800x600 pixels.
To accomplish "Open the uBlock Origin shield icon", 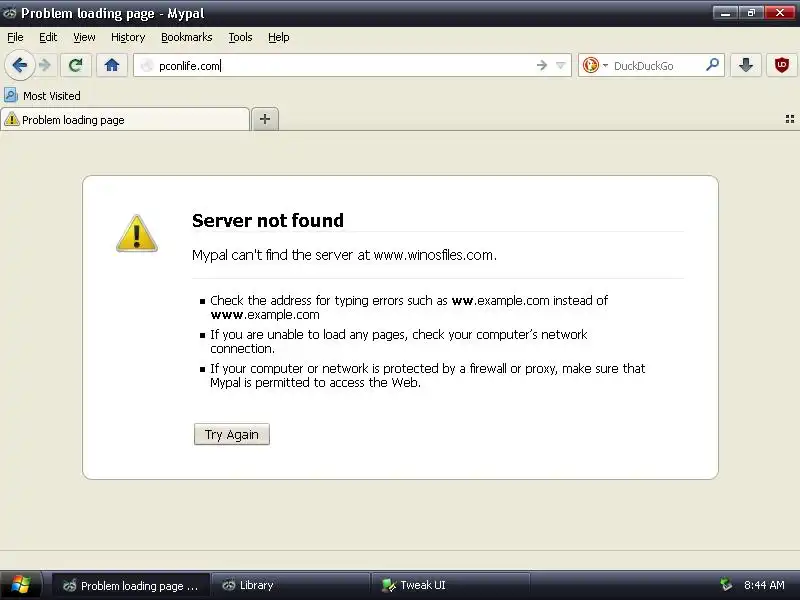I will 782,65.
